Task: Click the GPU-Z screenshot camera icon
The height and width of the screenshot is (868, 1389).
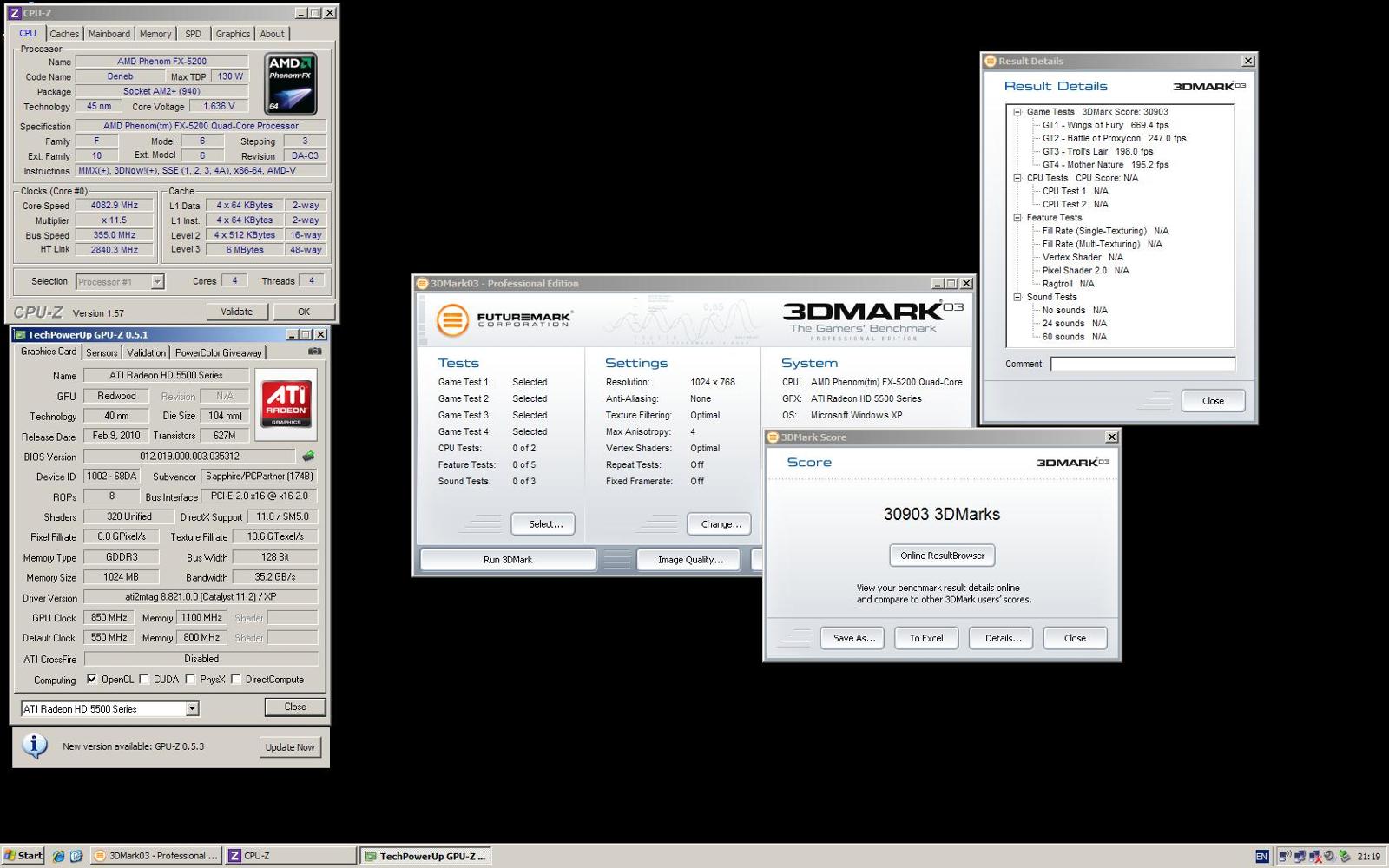Action: (x=314, y=352)
